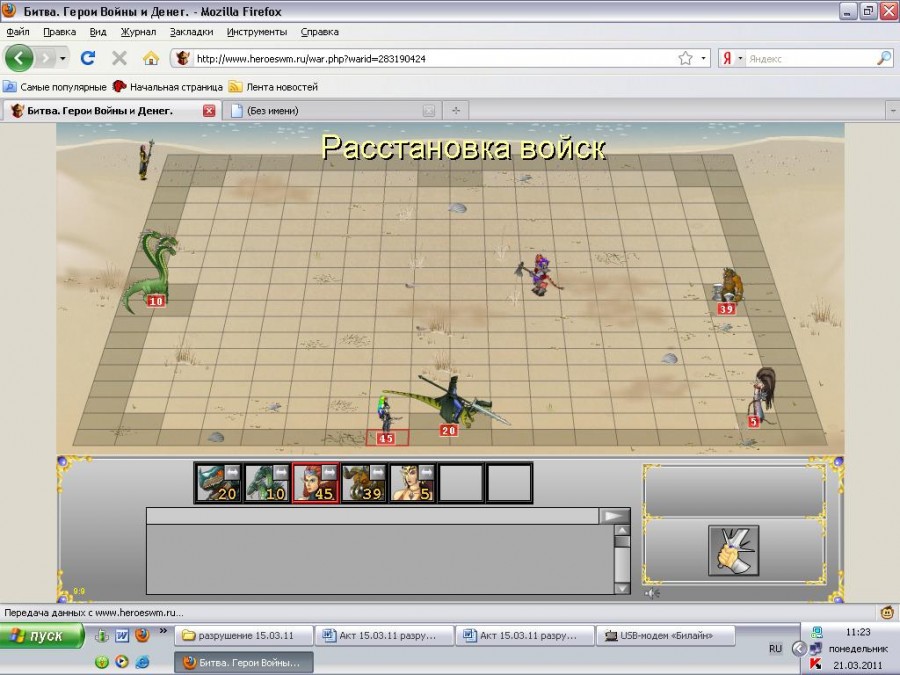Image resolution: width=900 pixels, height=675 pixels.
Task: Open the new tab with the plus button
Action: 456,110
